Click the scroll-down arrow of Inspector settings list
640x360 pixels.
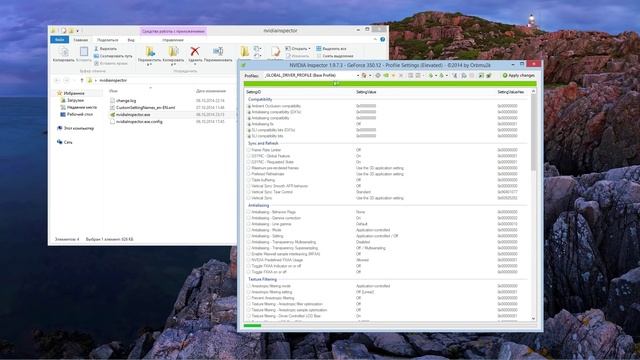point(533,319)
